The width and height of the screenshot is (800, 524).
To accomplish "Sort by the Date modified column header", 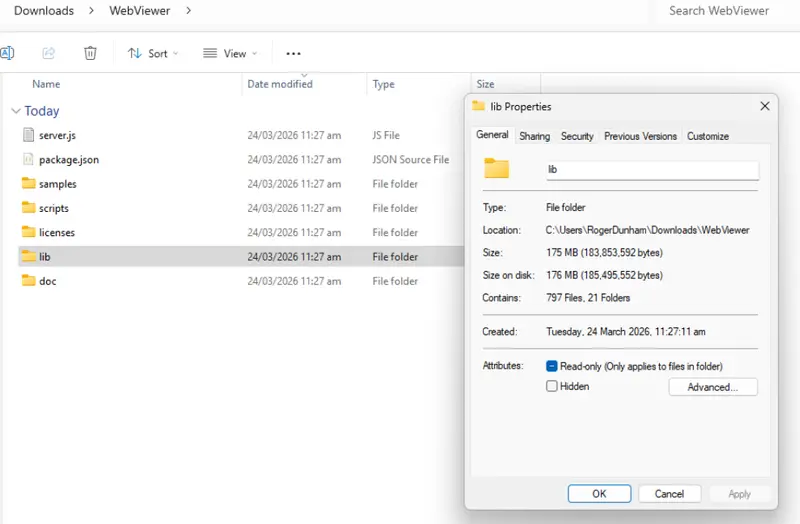I will (280, 84).
